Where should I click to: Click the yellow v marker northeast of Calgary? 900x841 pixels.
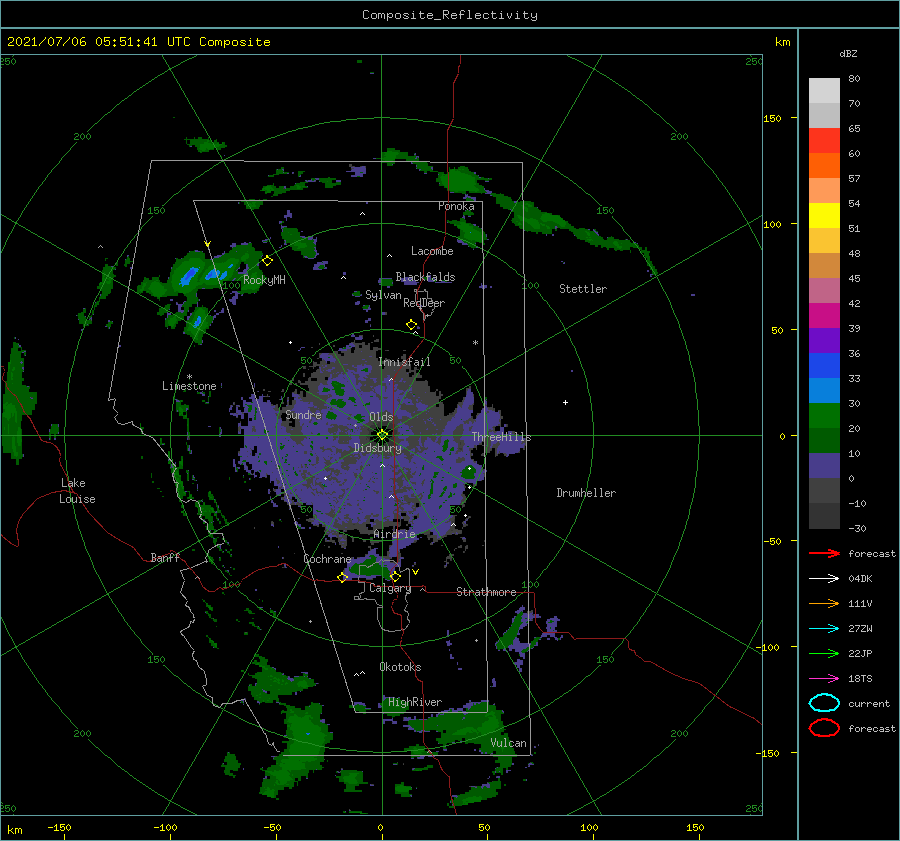[x=416, y=572]
